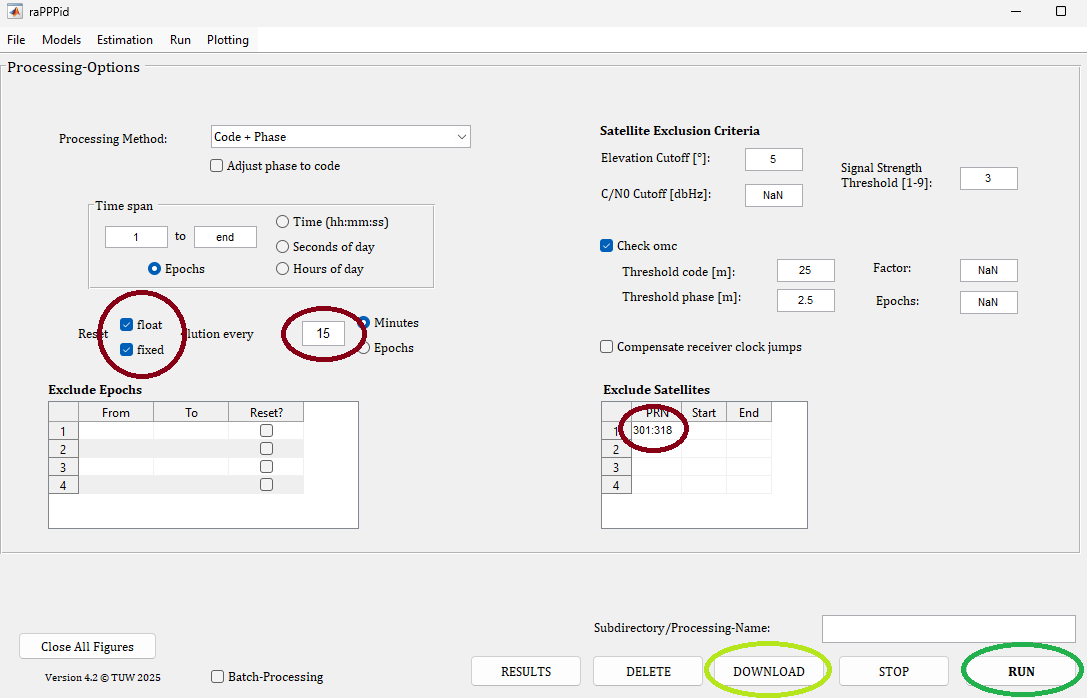Select Time (hh:mm:ss) radio option
This screenshot has height=698, width=1087.
coord(283,222)
